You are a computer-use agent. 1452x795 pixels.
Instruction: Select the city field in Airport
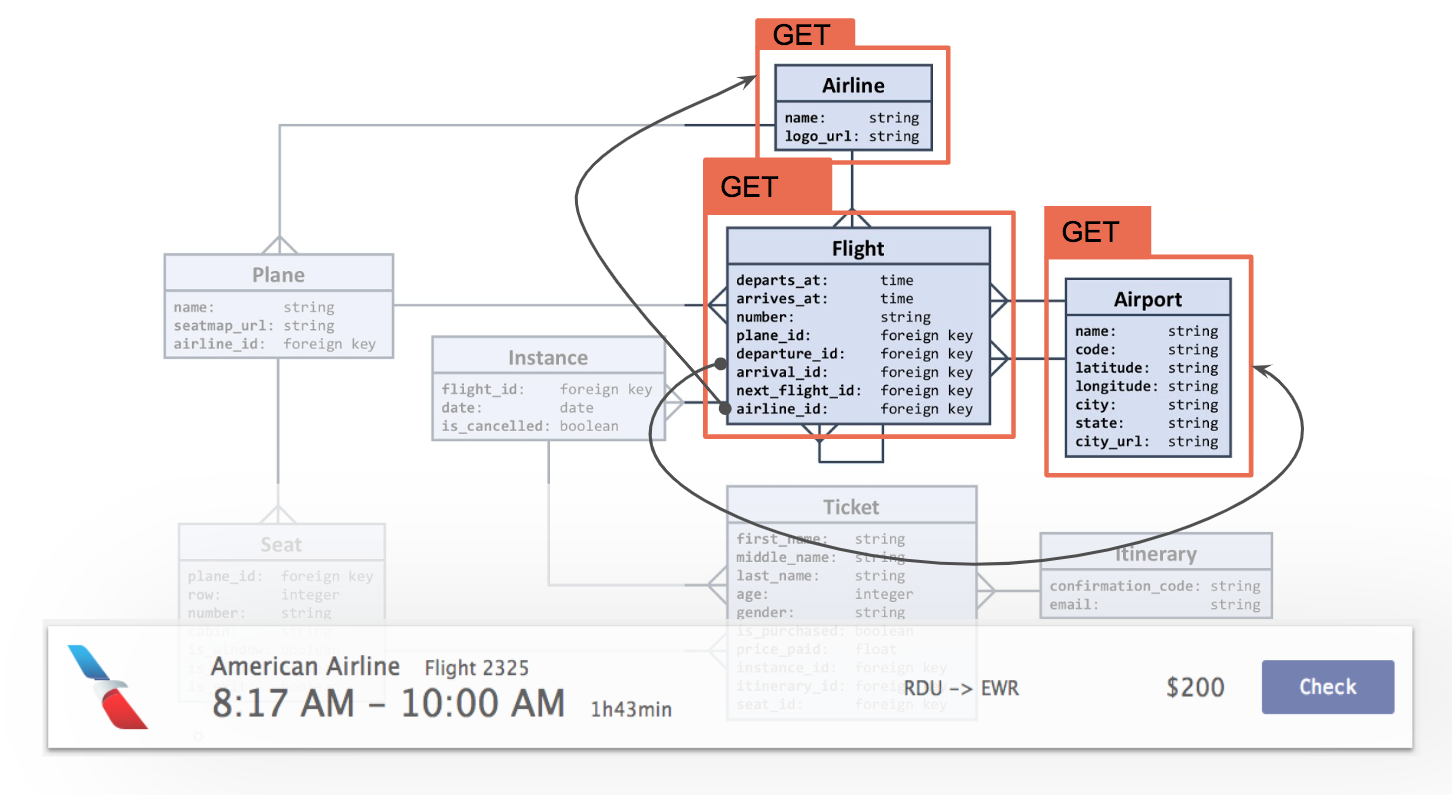[1148, 405]
